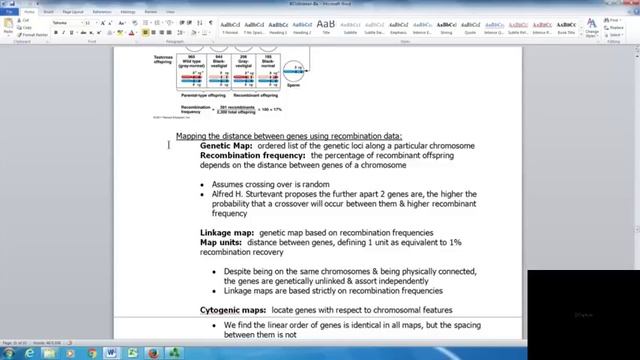Select Align Text Left
The width and height of the screenshot is (640, 360).
tap(145, 33)
